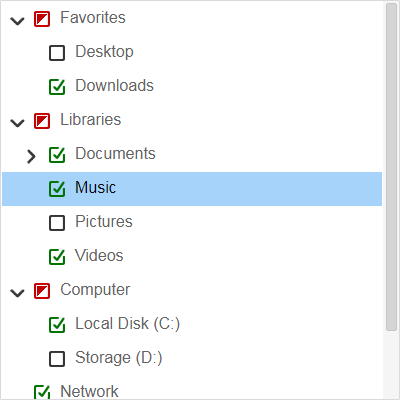Select the Videos tree item label
The image size is (400, 400).
point(99,256)
